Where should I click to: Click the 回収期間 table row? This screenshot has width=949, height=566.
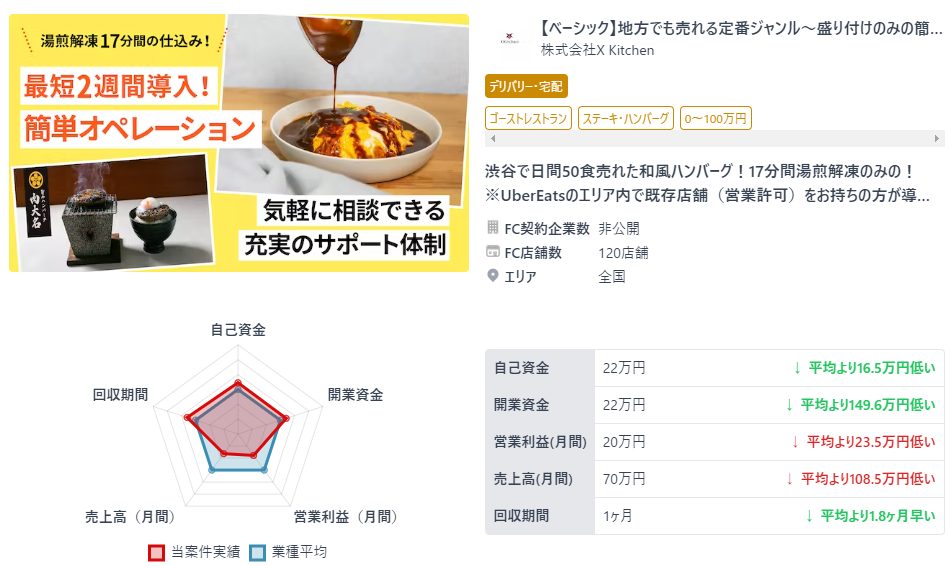click(x=714, y=516)
